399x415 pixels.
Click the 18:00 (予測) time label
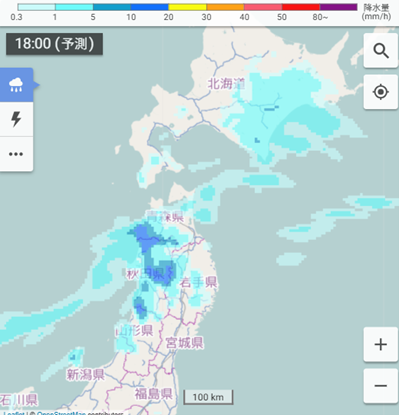tap(54, 44)
